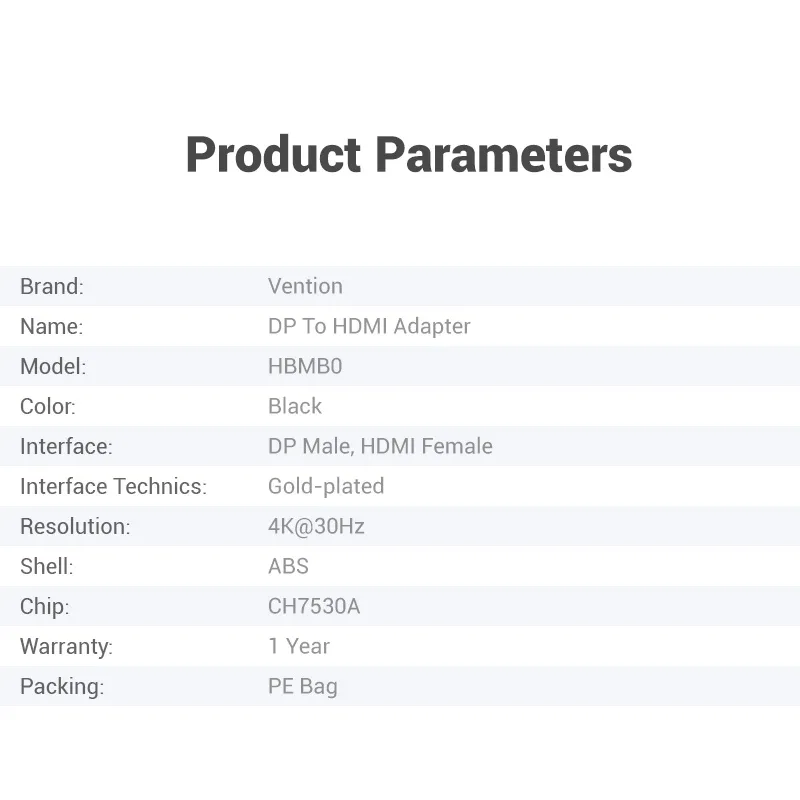Screen dimensions: 800x800
Task: Select the 4K@30Hz resolution value
Action: click(x=316, y=526)
